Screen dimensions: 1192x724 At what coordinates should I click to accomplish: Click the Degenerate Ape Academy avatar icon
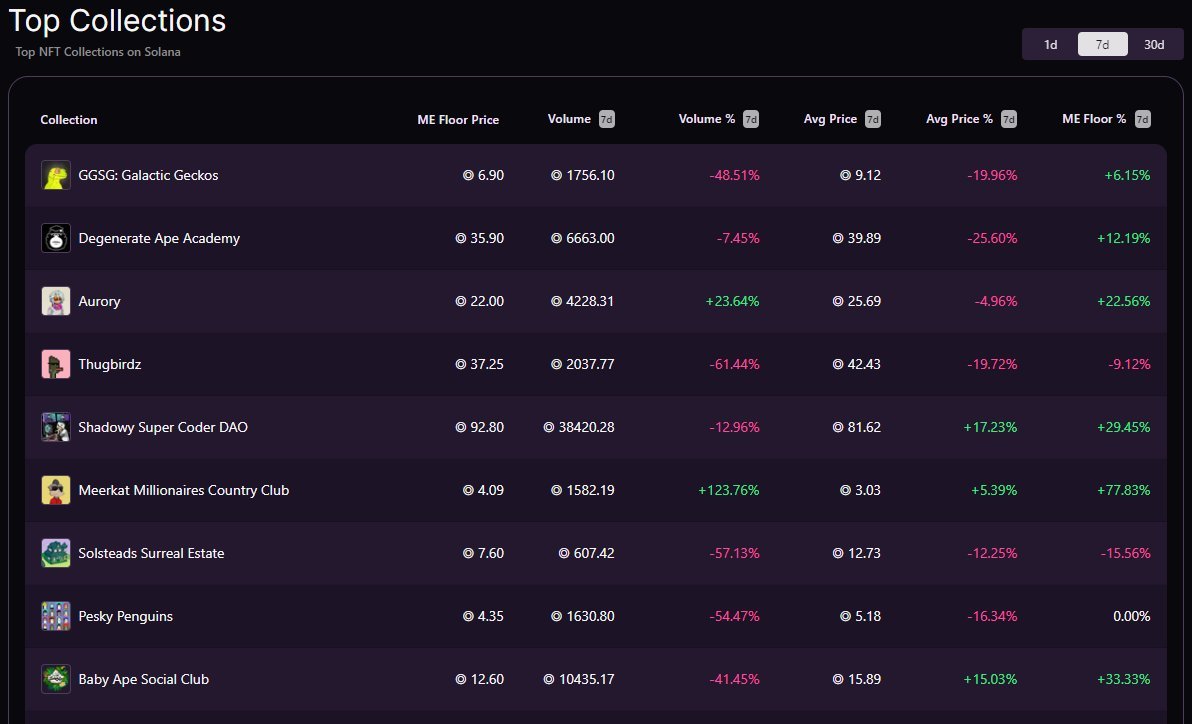55,238
